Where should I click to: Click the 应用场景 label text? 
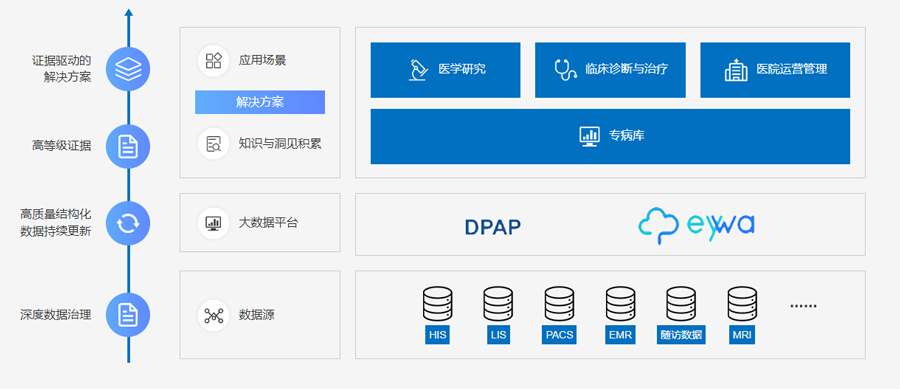pos(262,60)
